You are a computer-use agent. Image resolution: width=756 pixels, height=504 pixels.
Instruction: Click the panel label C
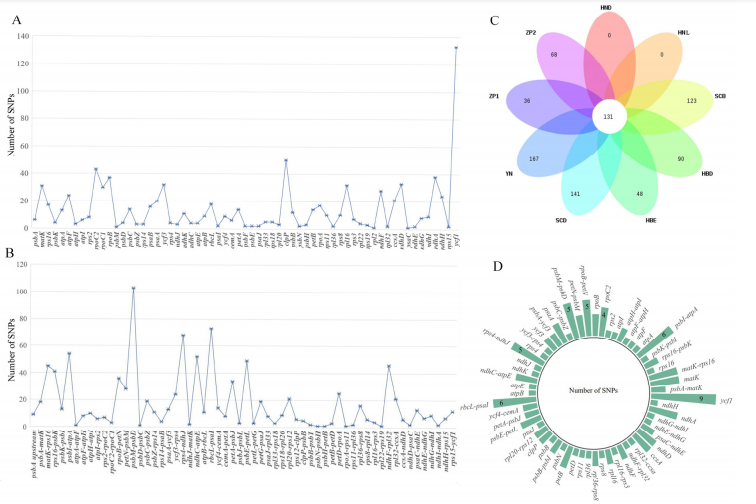click(x=494, y=21)
